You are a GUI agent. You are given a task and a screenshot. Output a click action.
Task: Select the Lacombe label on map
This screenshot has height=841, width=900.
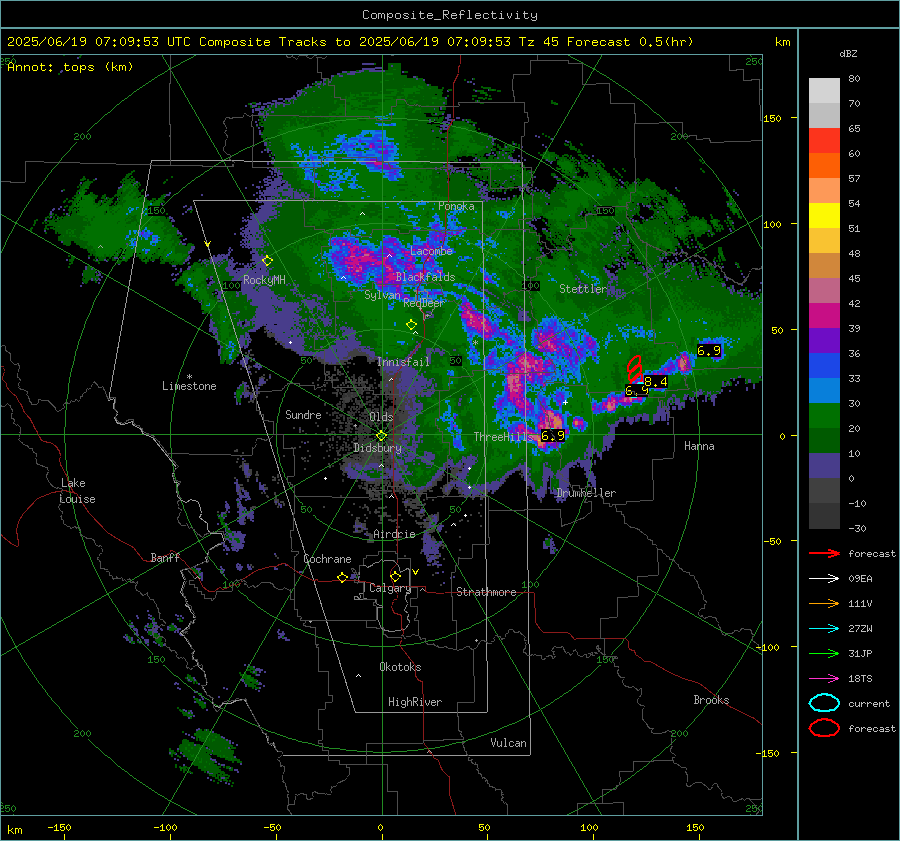(x=431, y=251)
